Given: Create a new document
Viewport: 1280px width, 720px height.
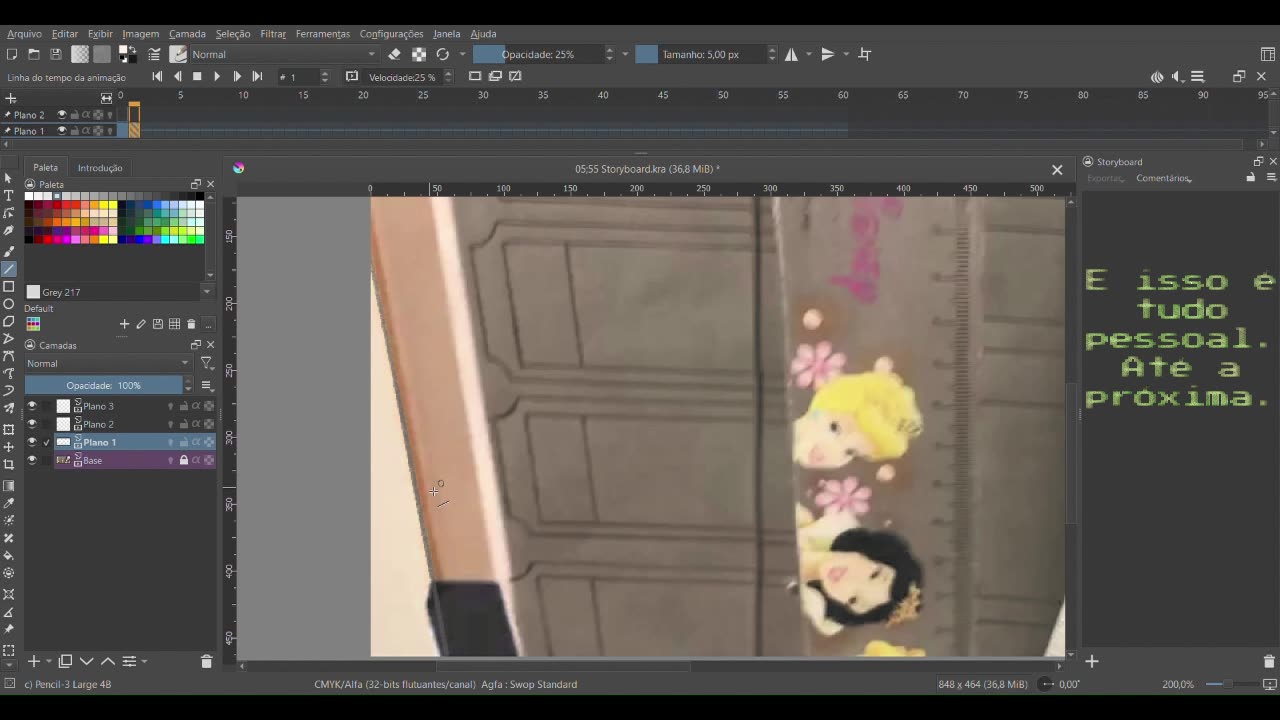Looking at the screenshot, I should point(12,54).
